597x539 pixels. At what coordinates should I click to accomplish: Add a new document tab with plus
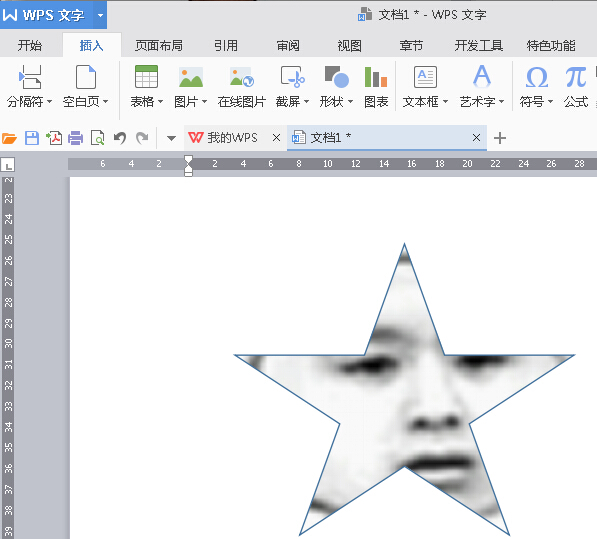tap(500, 138)
